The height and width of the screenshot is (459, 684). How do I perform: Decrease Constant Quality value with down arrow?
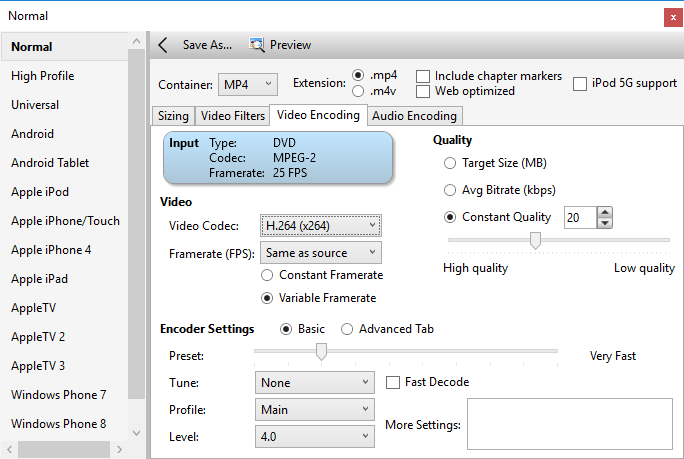click(x=604, y=222)
